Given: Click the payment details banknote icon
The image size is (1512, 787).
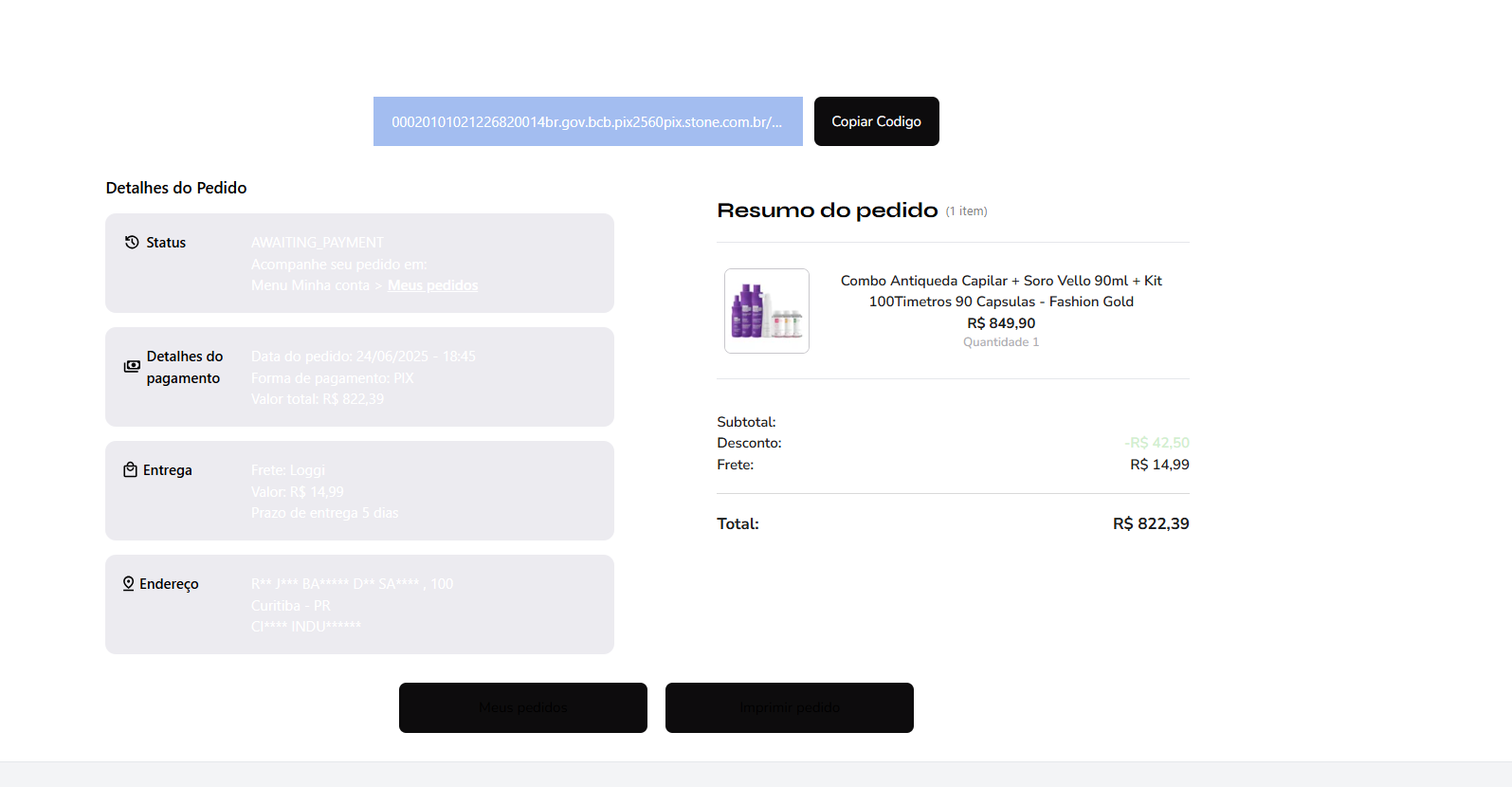Looking at the screenshot, I should [132, 366].
